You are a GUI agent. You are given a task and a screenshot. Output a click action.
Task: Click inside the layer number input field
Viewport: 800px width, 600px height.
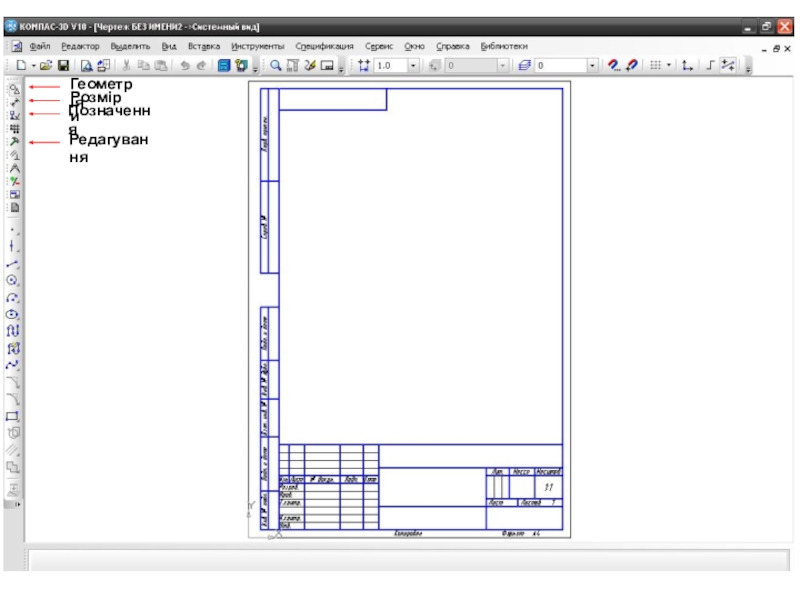pyautogui.click(x=560, y=66)
